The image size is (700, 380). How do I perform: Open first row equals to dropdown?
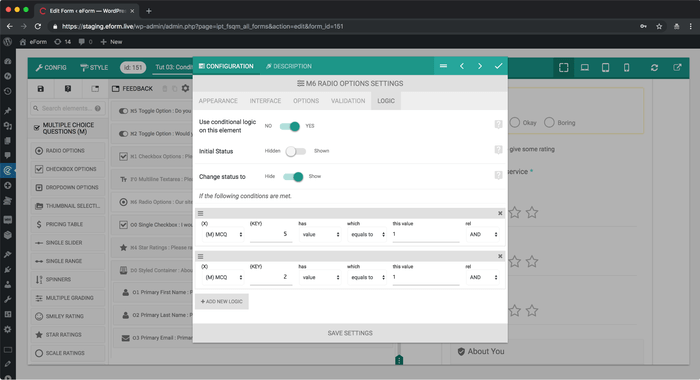pyautogui.click(x=367, y=234)
